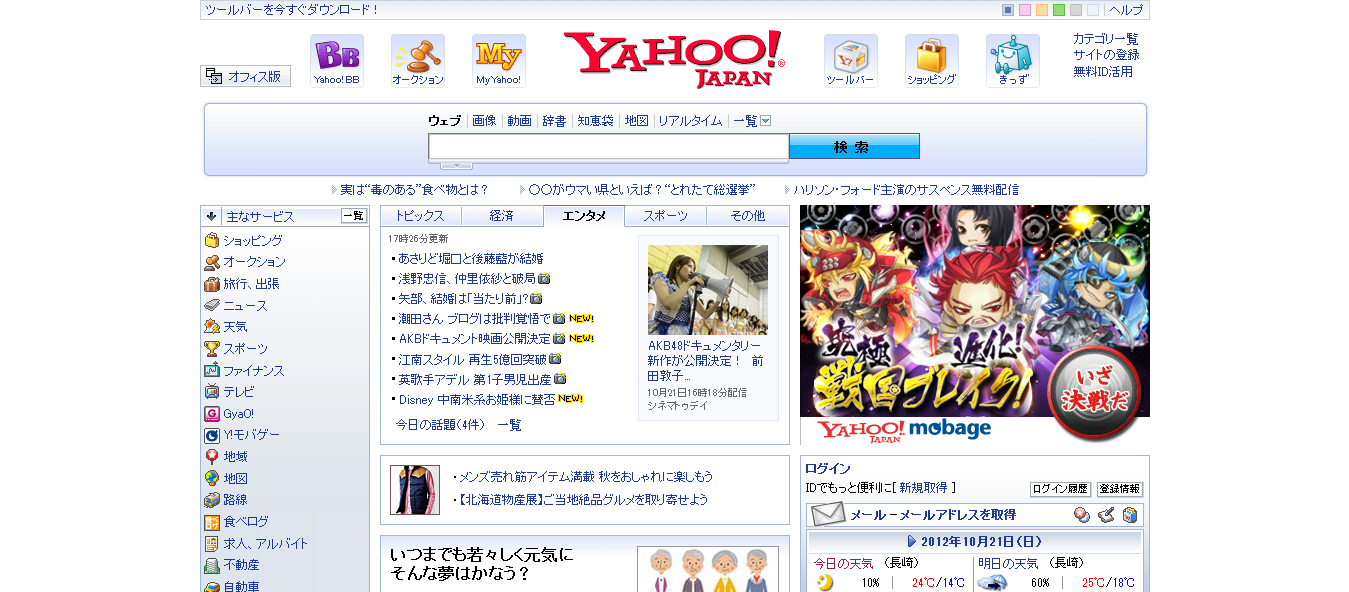The width and height of the screenshot is (1349, 592).
Task: Open the My Yahoo! icon
Action: (499, 61)
